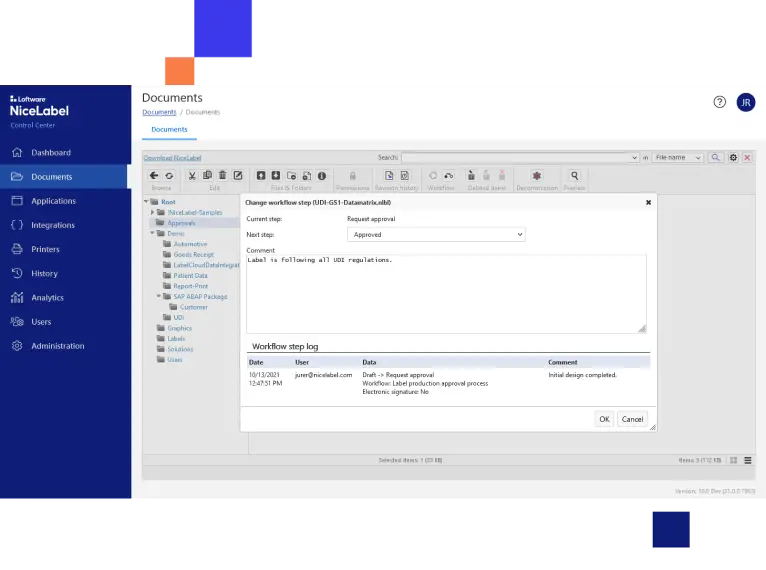Select the Documents tab
Screen dimensions: 766x570
pos(169,129)
